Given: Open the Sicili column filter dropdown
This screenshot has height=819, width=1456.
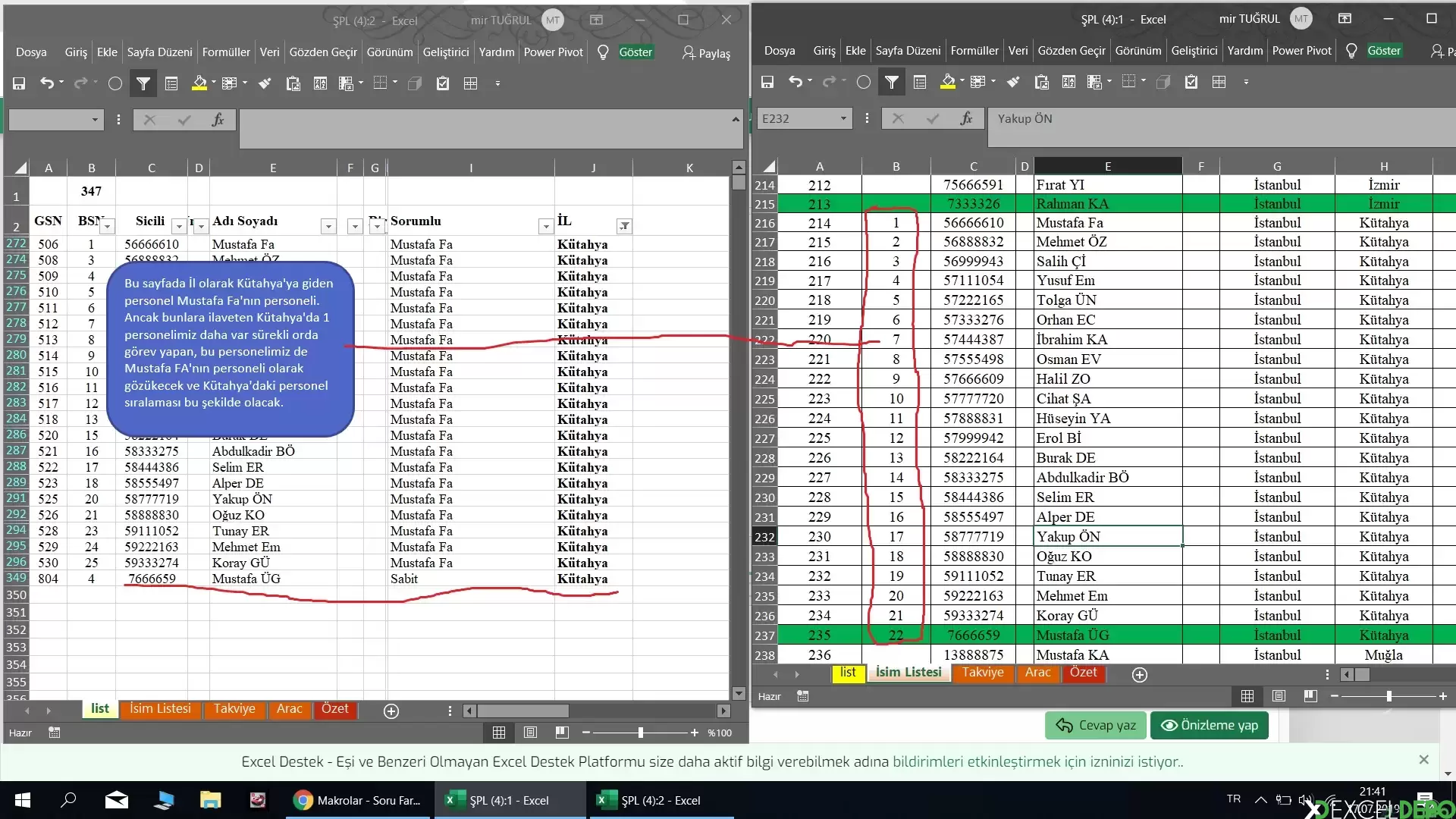Looking at the screenshot, I should 179,226.
